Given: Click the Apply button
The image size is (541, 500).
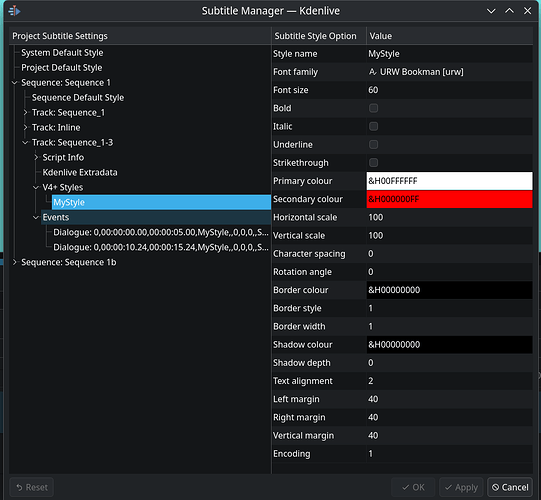Looking at the screenshot, I should click(461, 487).
